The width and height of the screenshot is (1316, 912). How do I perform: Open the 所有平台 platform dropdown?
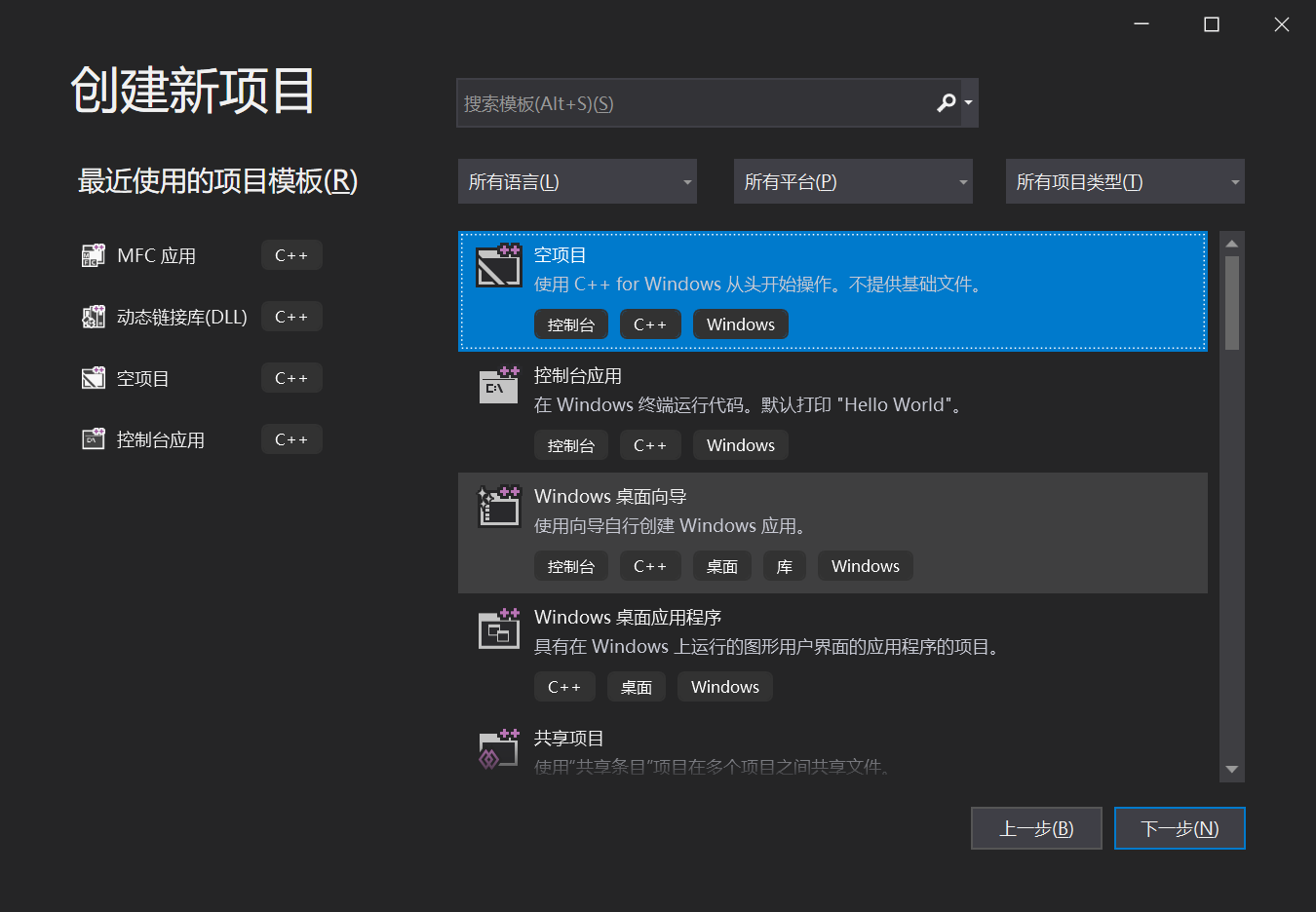[853, 181]
